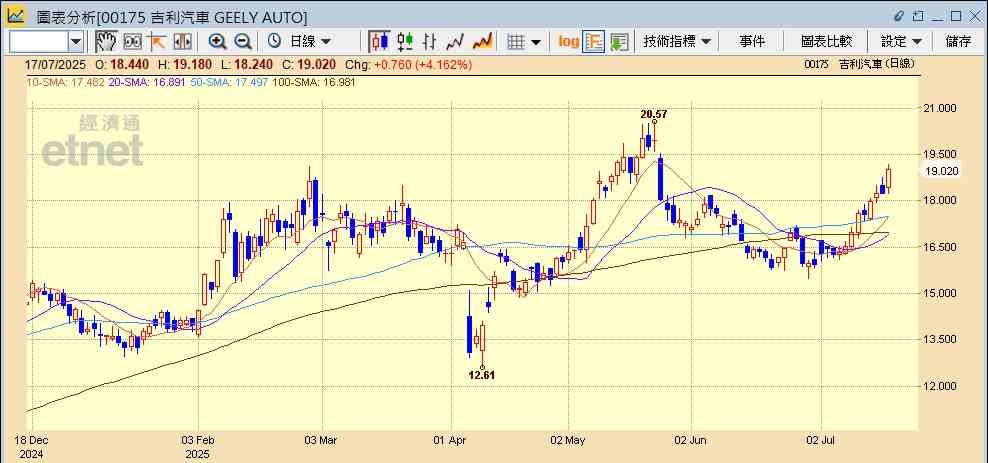Click the 15.000 price axis label
The width and height of the screenshot is (988, 463).
[x=941, y=294]
